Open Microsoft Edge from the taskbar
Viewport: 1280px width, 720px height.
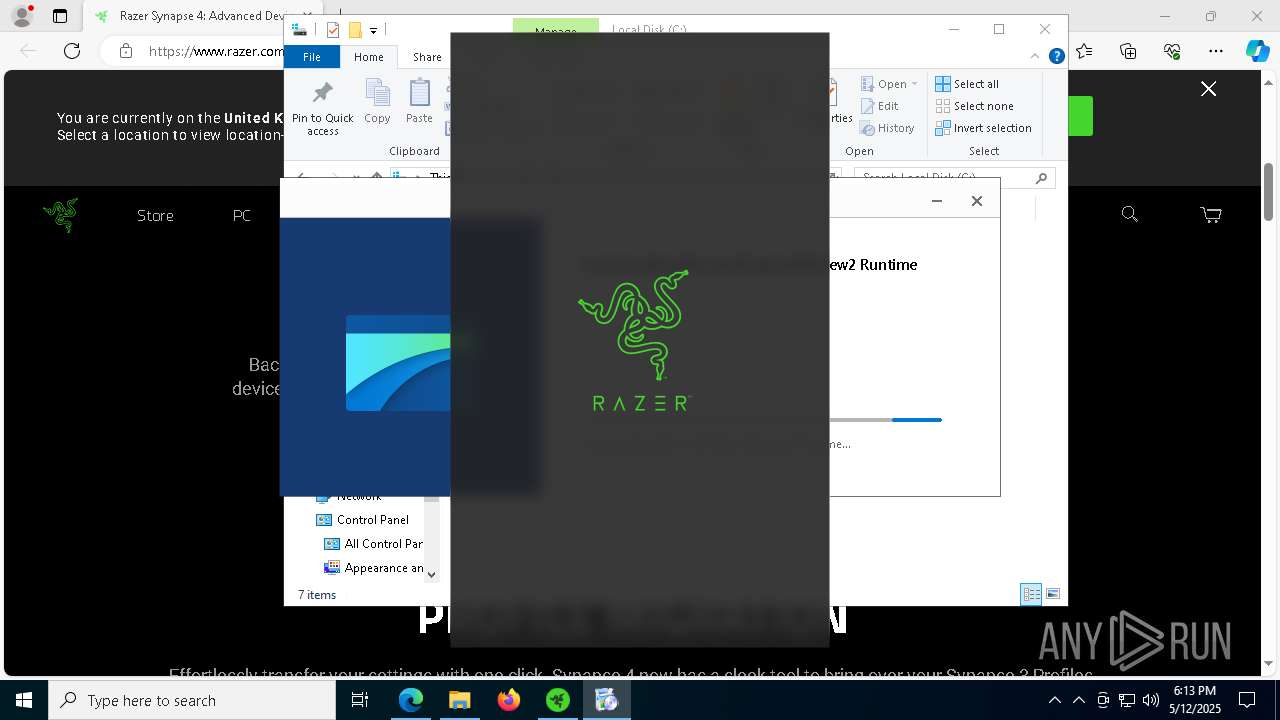[x=410, y=700]
